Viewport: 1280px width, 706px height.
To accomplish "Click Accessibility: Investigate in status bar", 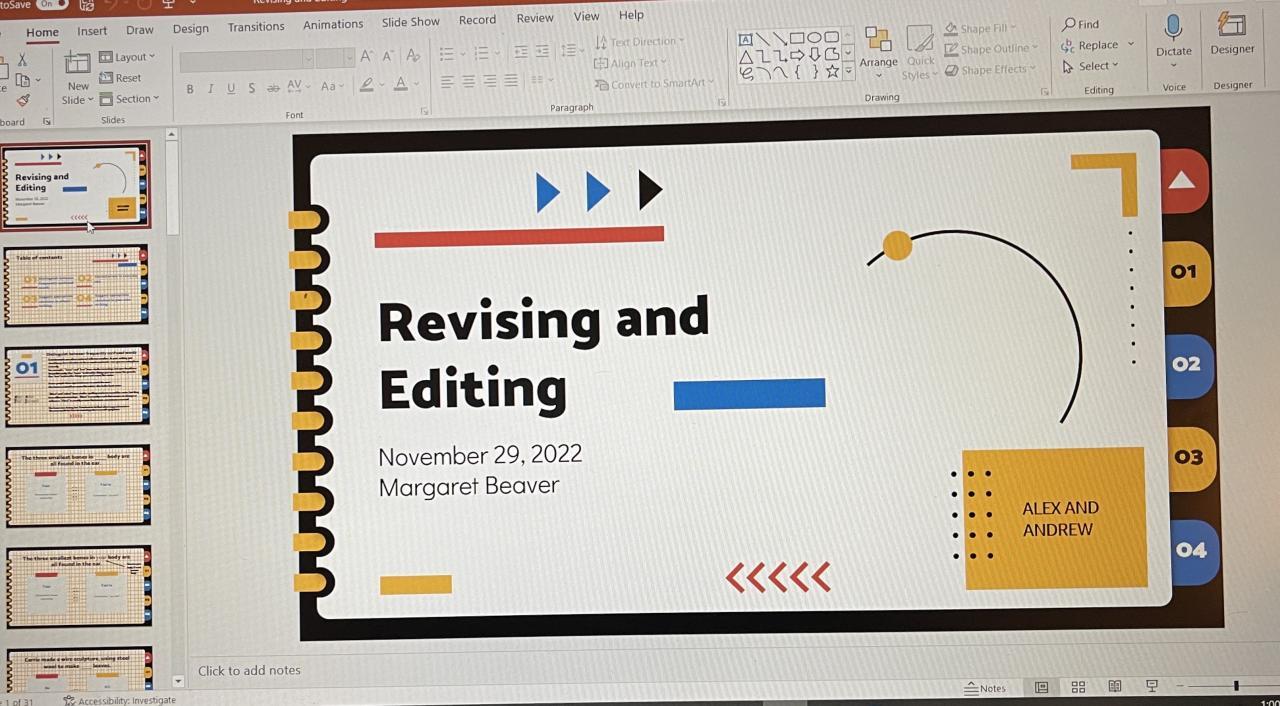I will point(119,700).
